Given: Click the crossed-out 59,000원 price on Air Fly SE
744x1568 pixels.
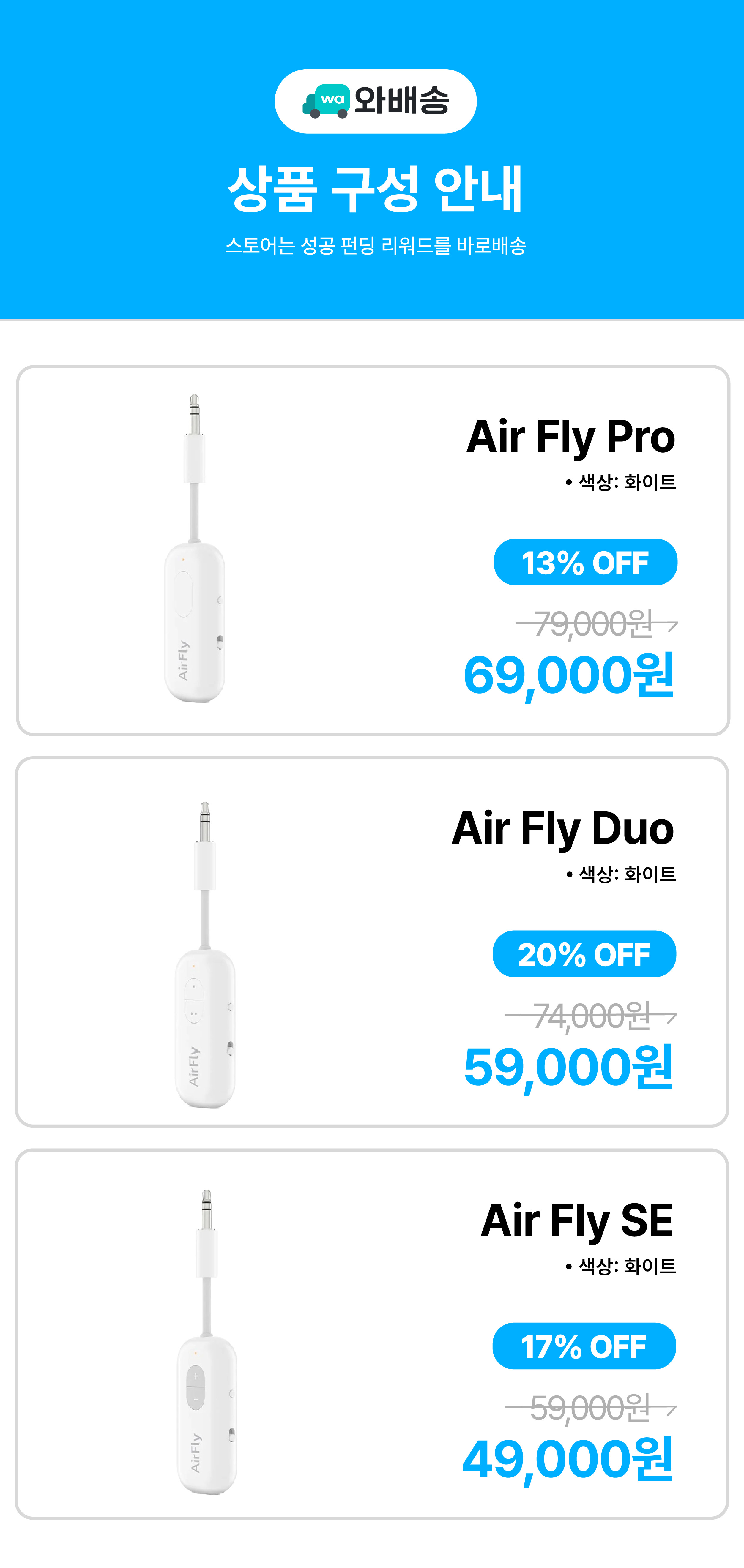Looking at the screenshot, I should pyautogui.click(x=591, y=1408).
